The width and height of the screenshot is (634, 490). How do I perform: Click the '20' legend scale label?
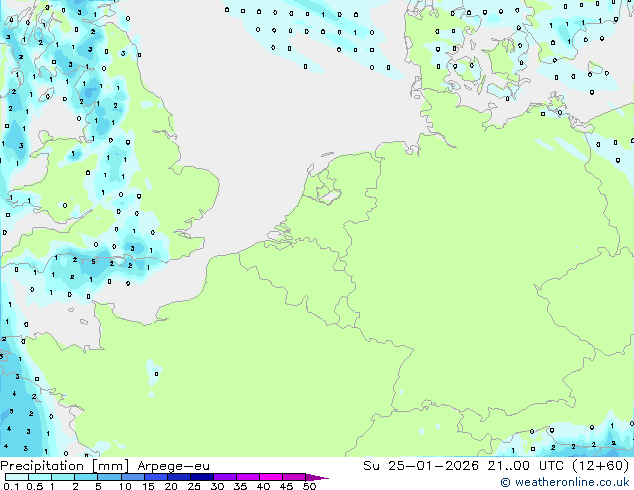click(171, 486)
